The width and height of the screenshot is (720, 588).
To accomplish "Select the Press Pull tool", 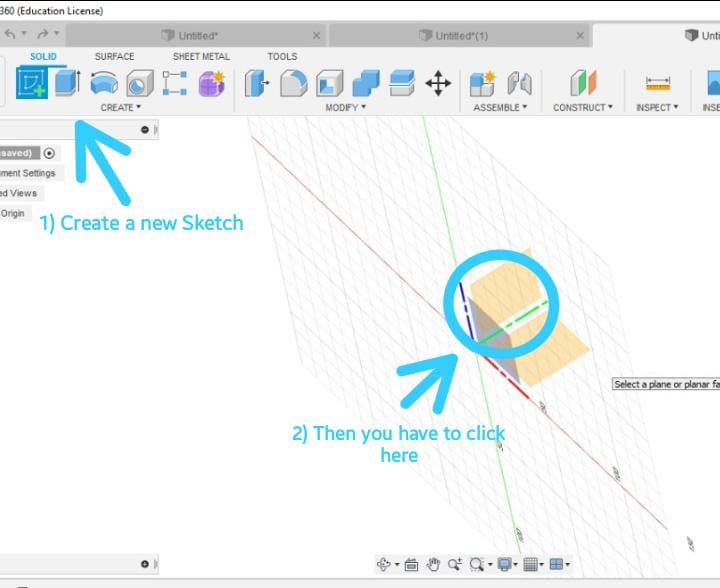I will coord(257,83).
